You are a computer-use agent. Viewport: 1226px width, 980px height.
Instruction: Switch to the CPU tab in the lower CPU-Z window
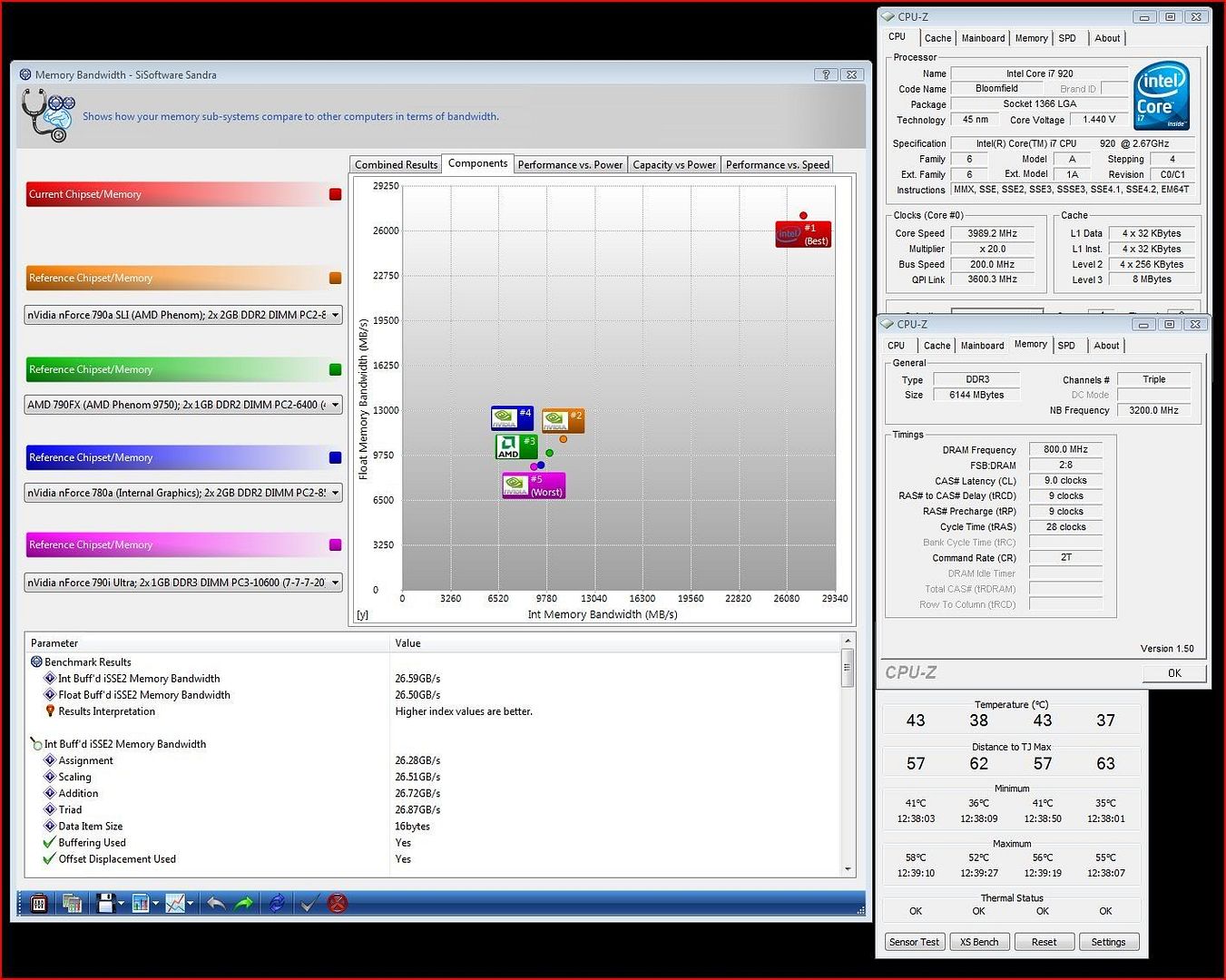coord(897,346)
